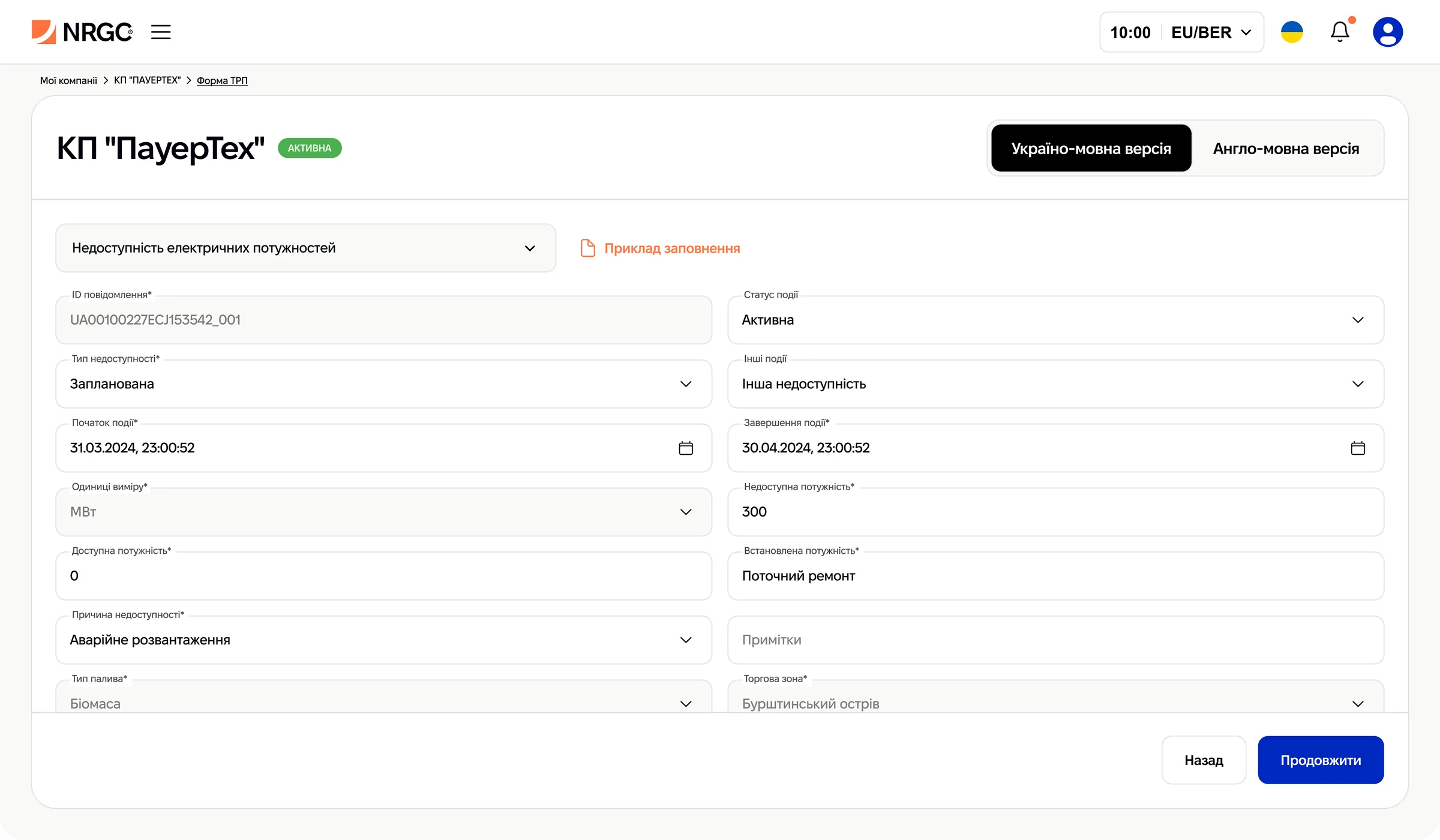
Task: Focus the Початок події date field
Action: click(384, 448)
